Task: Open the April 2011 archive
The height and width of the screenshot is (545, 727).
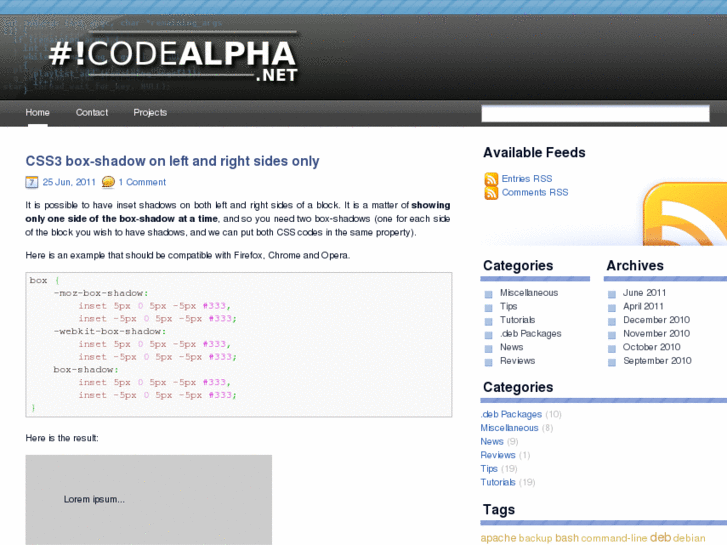Action: [643, 306]
